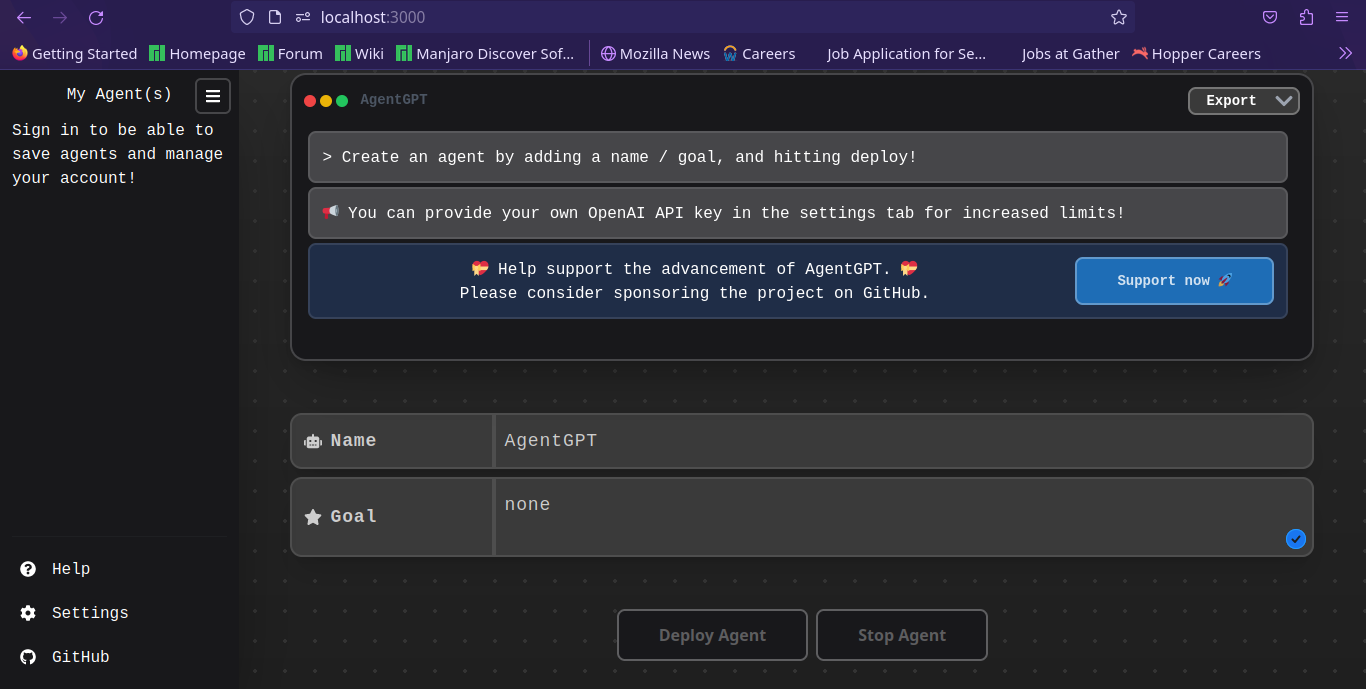
Task: Open the browser application menu
Action: click(1342, 17)
